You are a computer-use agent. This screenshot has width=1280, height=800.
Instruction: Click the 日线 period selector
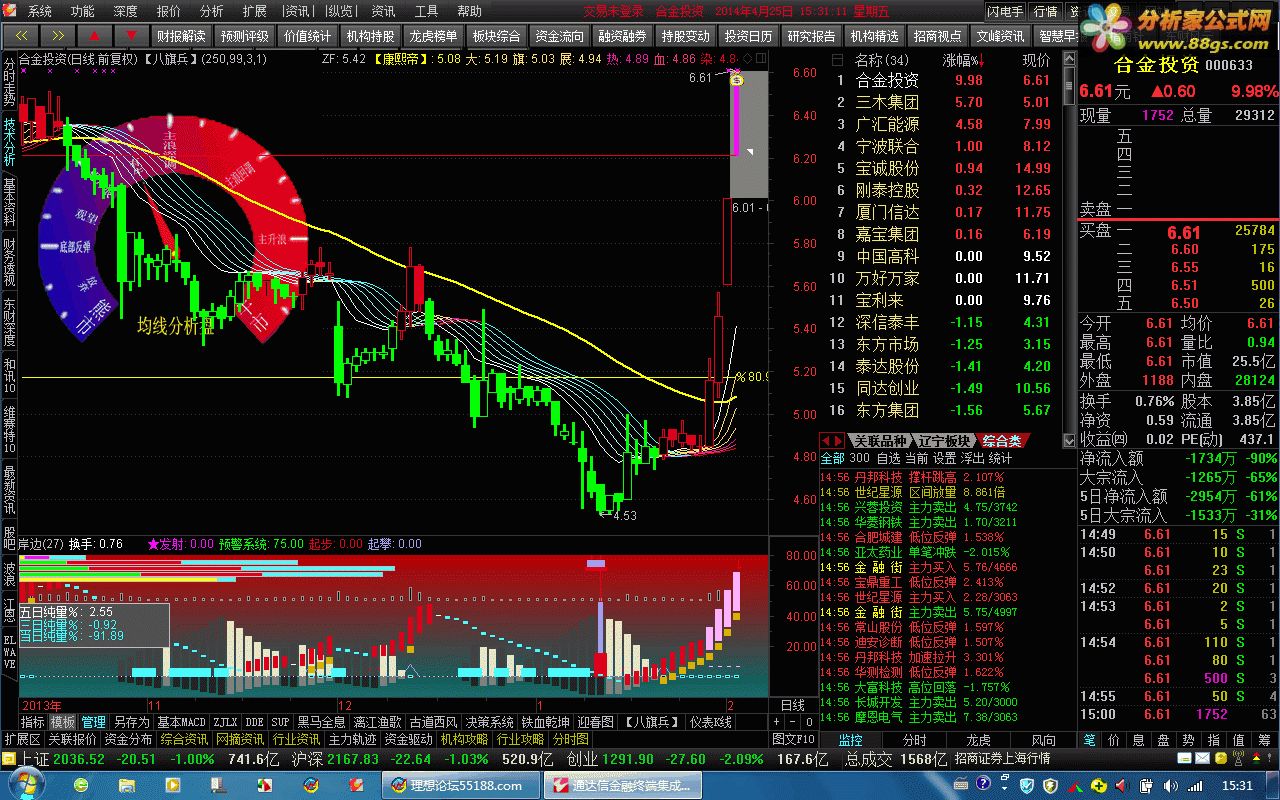792,705
